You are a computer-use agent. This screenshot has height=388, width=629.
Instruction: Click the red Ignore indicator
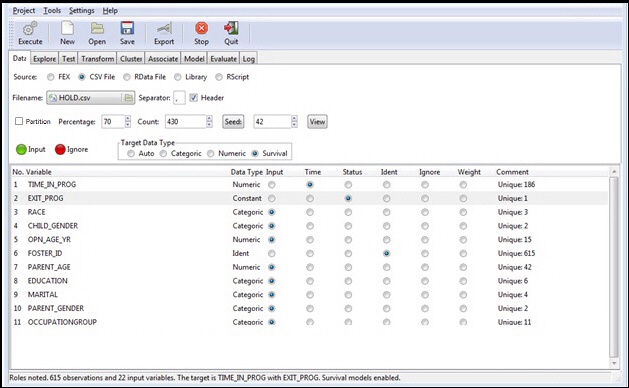[x=60, y=150]
